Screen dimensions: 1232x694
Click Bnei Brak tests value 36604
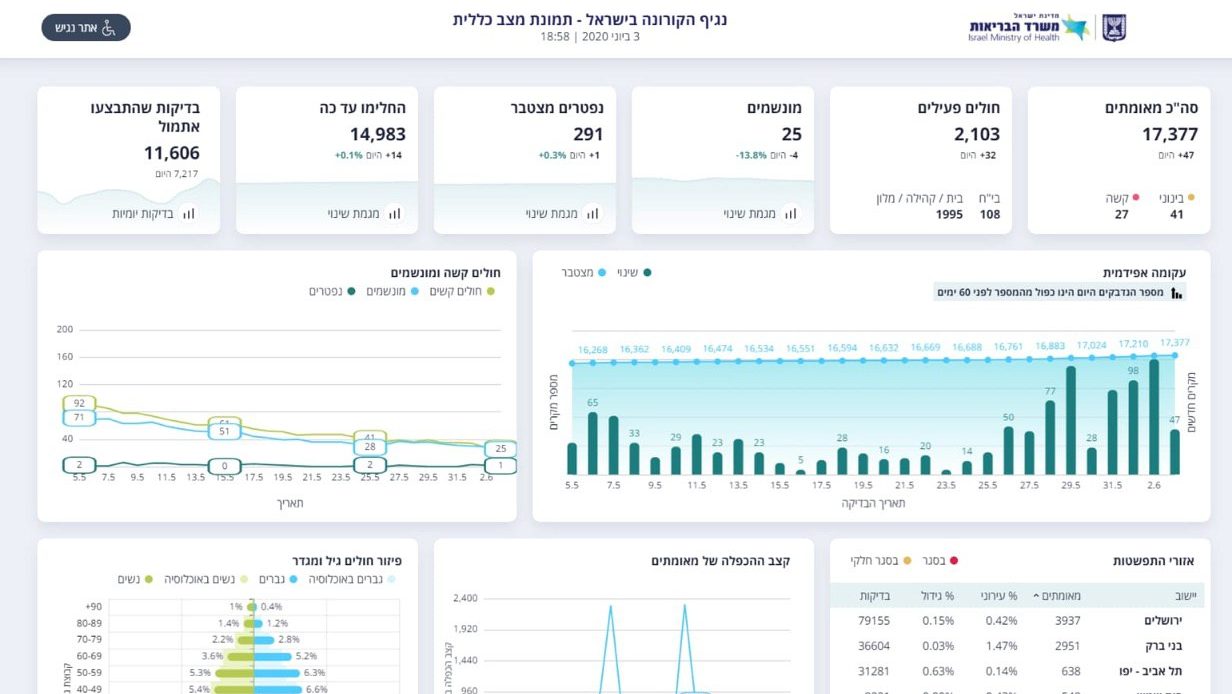[874, 647]
